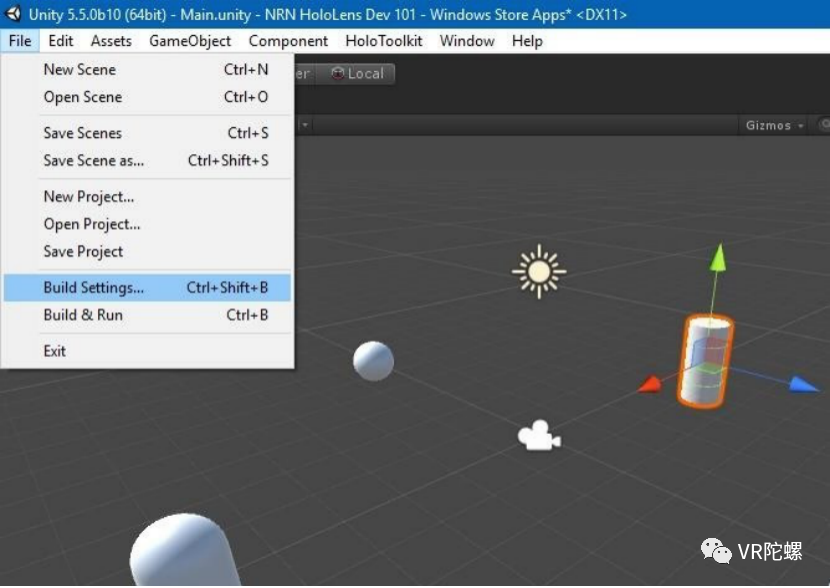
Task: Open the HoloToolkit menu
Action: tap(383, 41)
